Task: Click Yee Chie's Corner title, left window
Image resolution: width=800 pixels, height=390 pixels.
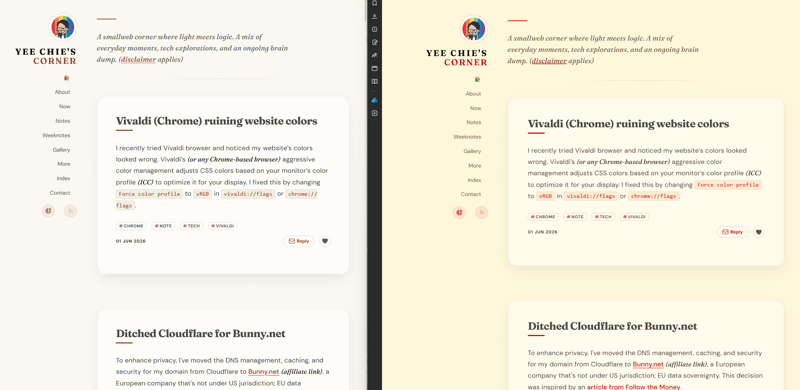Action: tap(46, 56)
